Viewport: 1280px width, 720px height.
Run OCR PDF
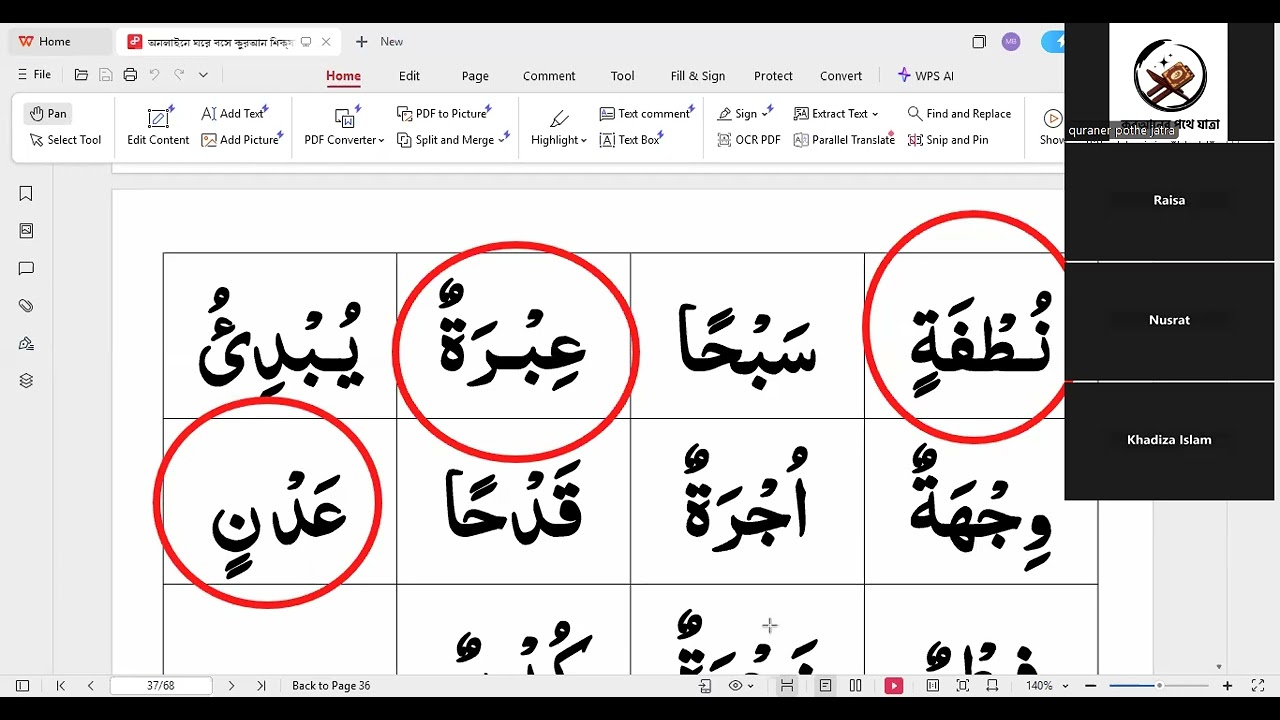[749, 140]
